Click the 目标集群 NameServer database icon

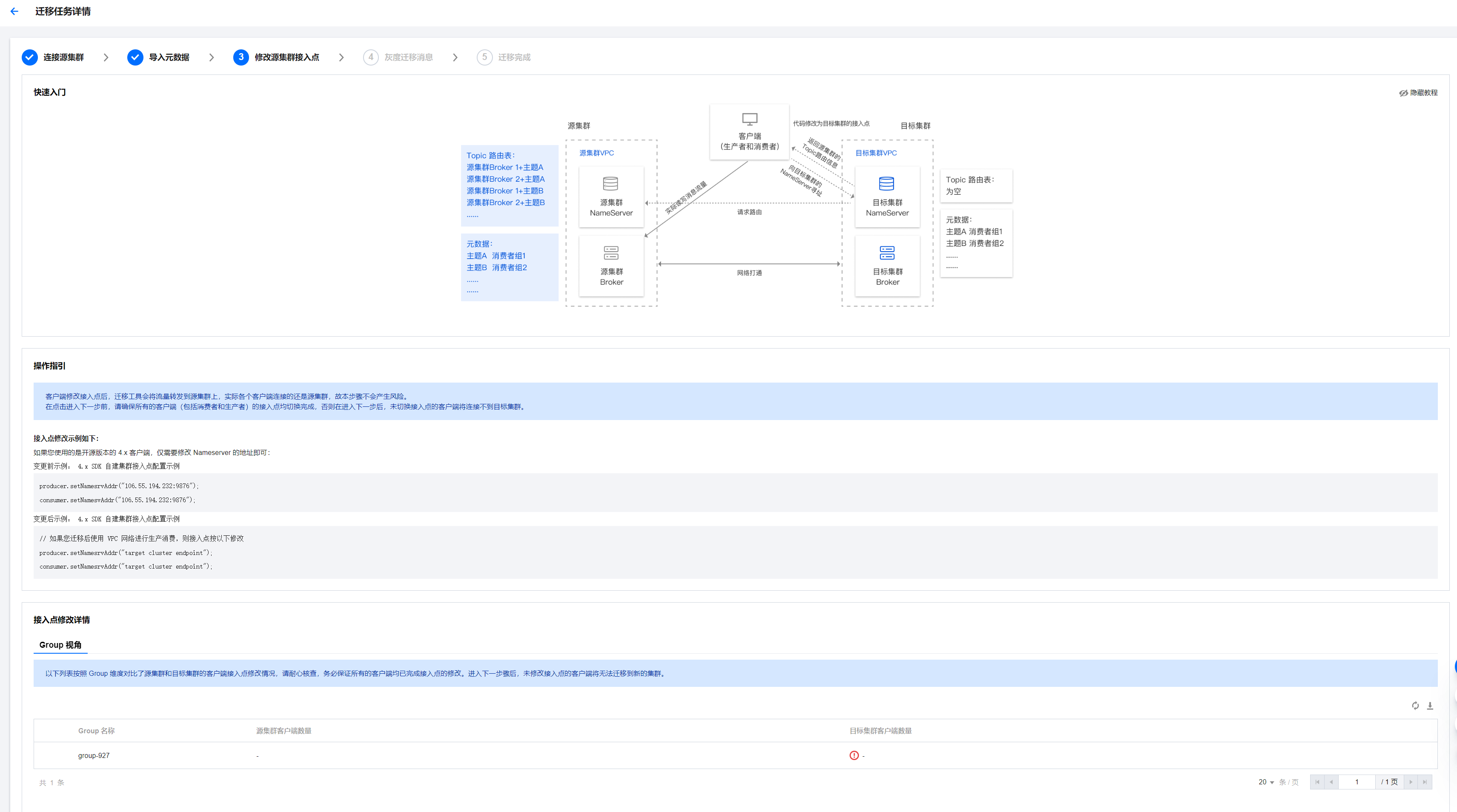pyautogui.click(x=886, y=184)
